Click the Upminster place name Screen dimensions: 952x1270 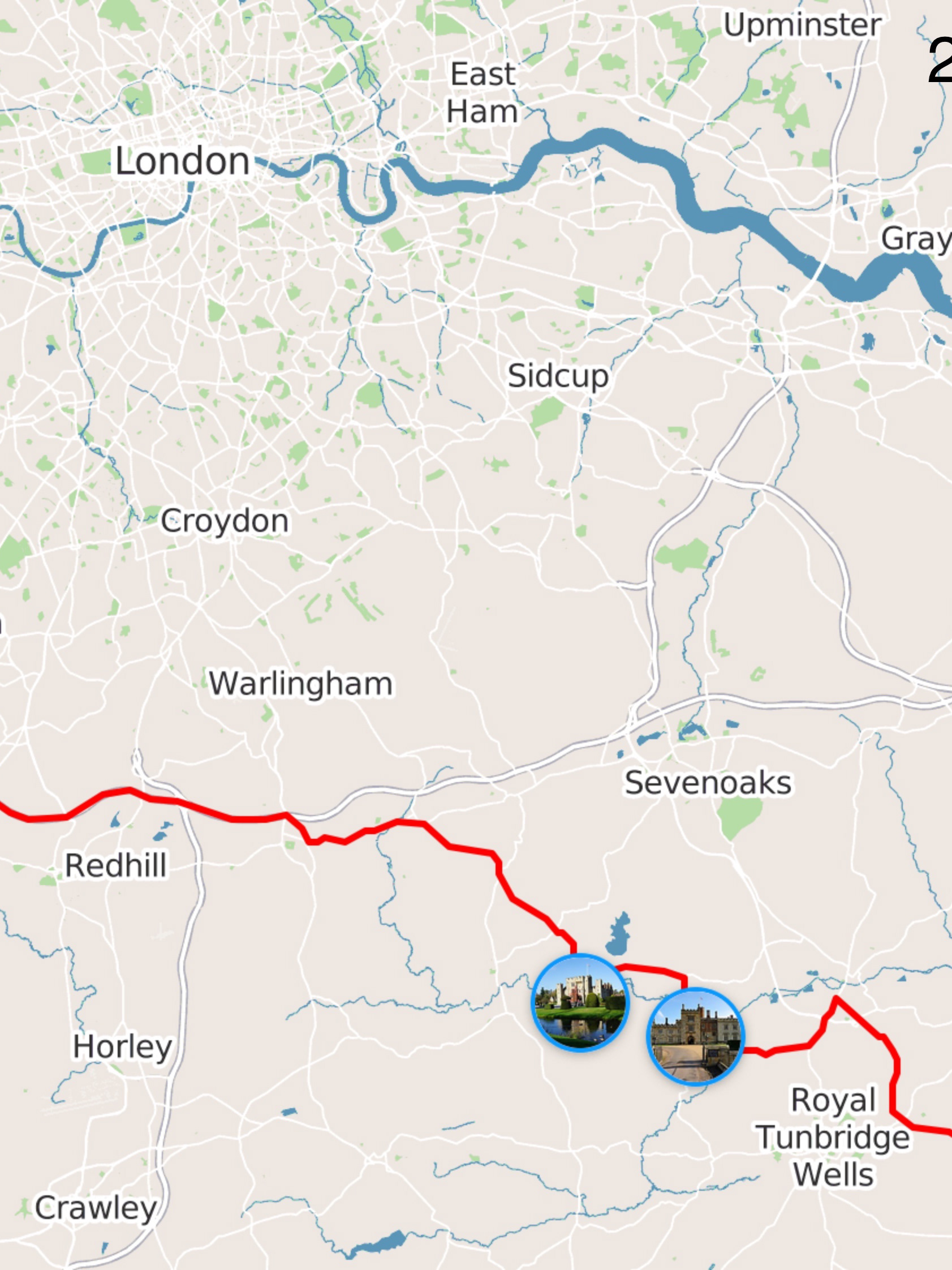click(x=802, y=26)
